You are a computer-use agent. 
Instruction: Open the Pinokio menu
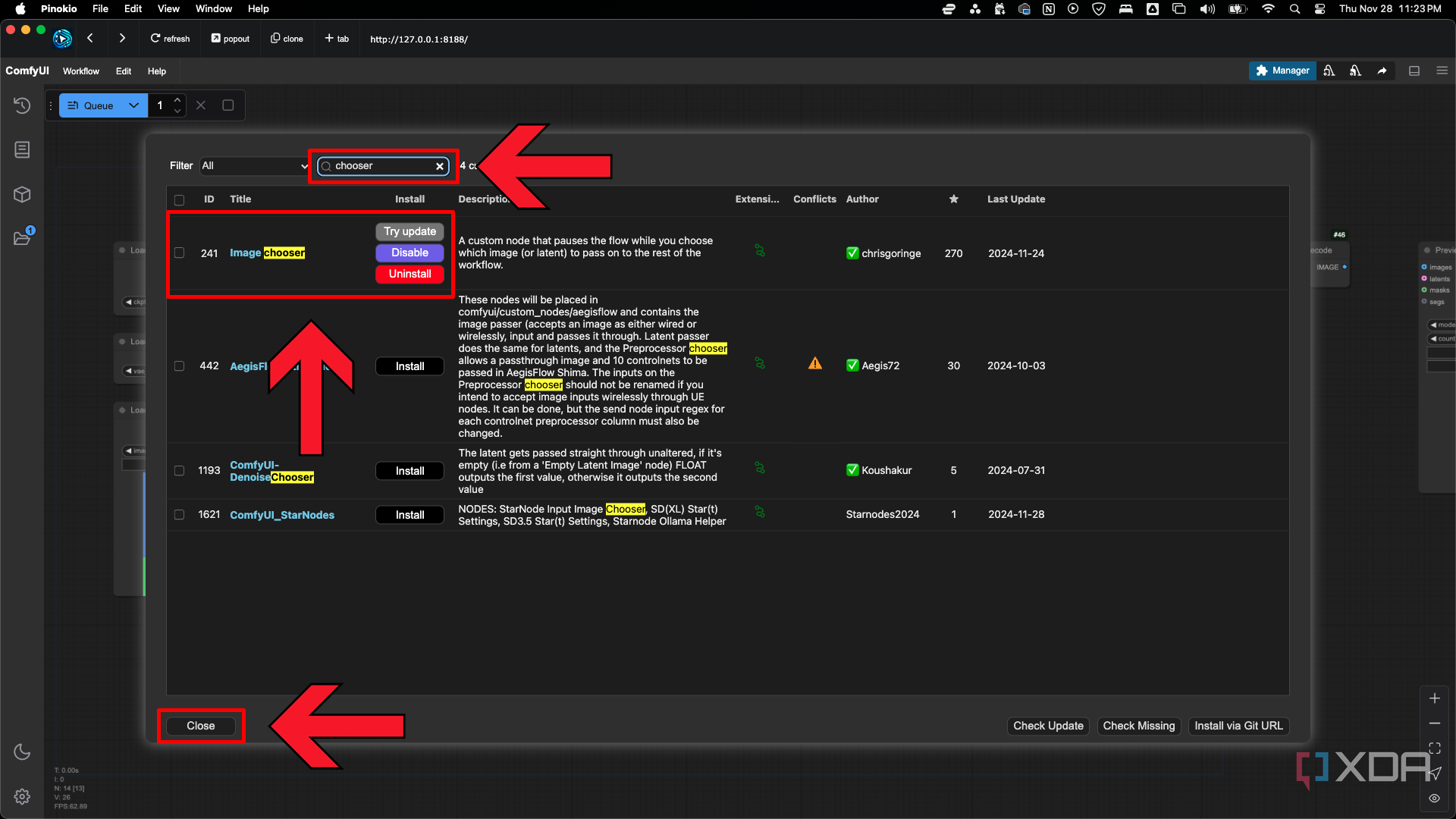point(58,9)
